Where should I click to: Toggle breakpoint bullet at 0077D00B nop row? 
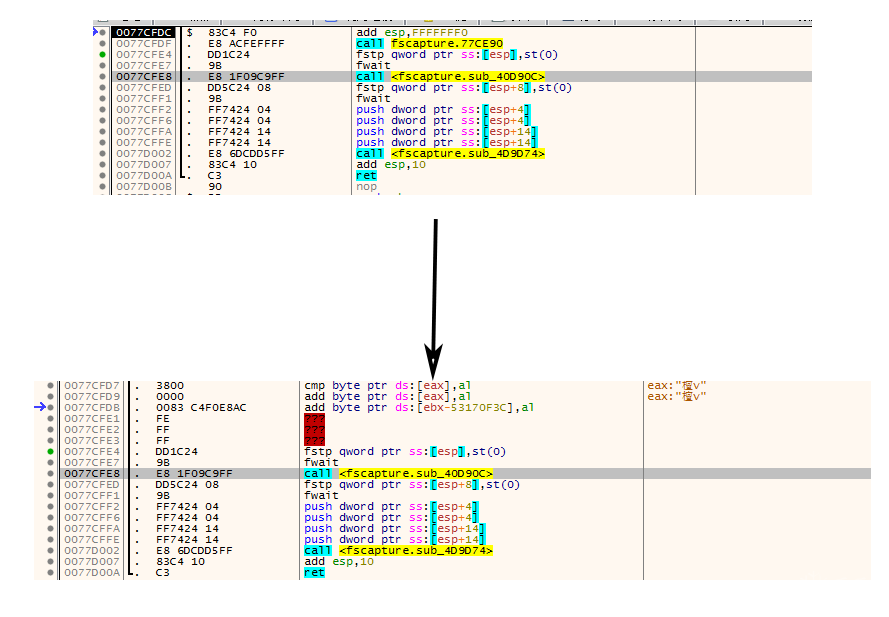pos(102,187)
